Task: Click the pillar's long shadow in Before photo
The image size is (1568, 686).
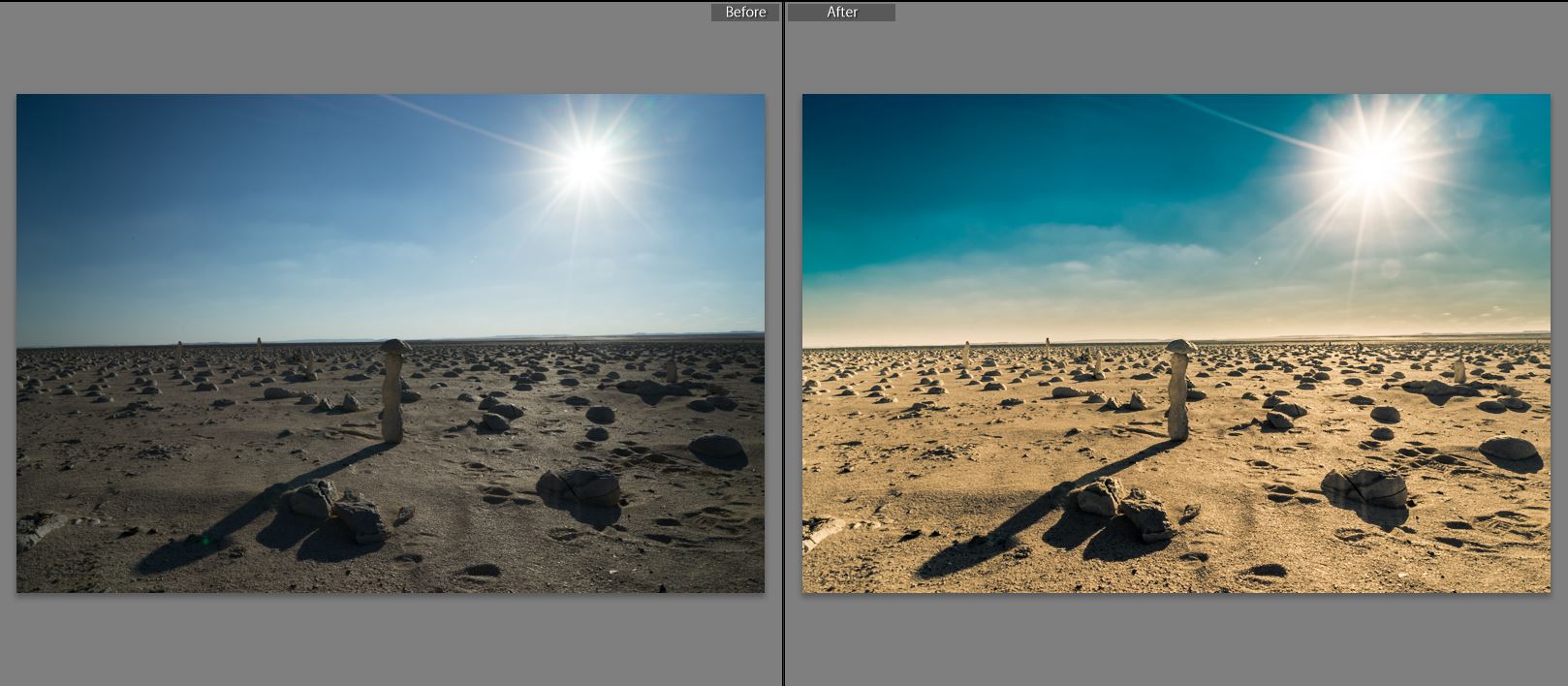Action: 242,514
